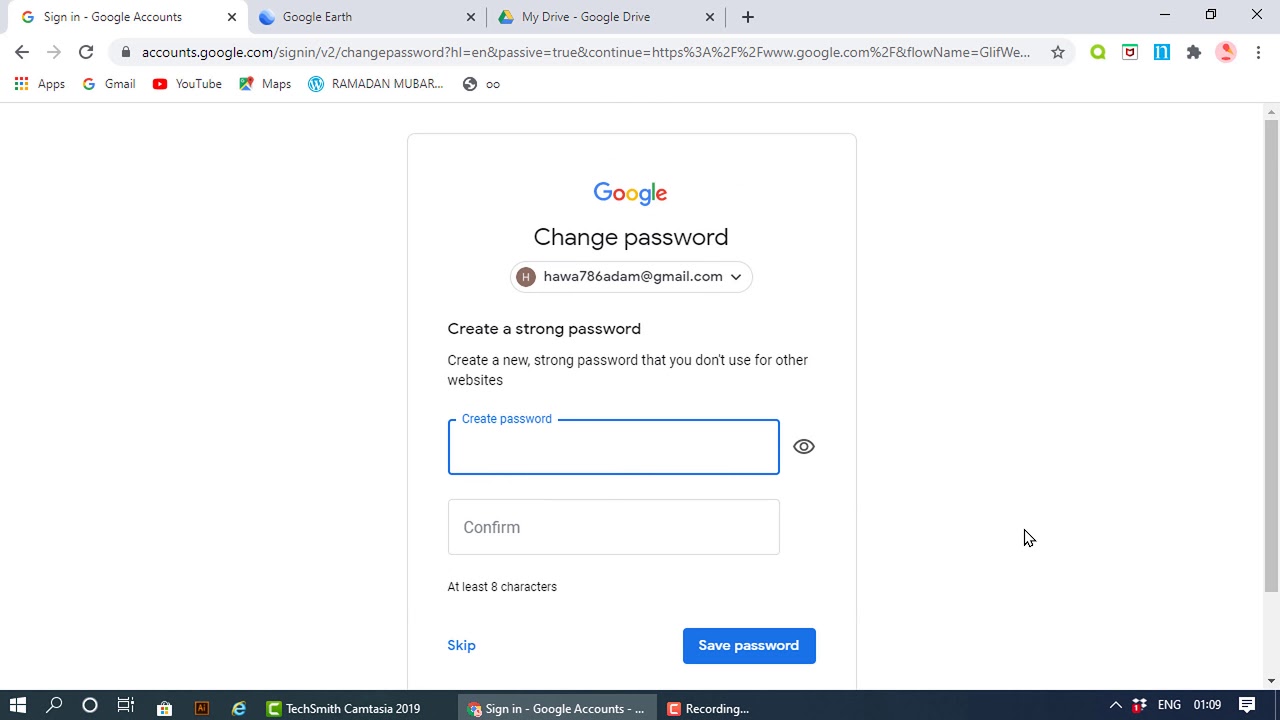
Task: Go back to previous page
Action: click(x=22, y=52)
